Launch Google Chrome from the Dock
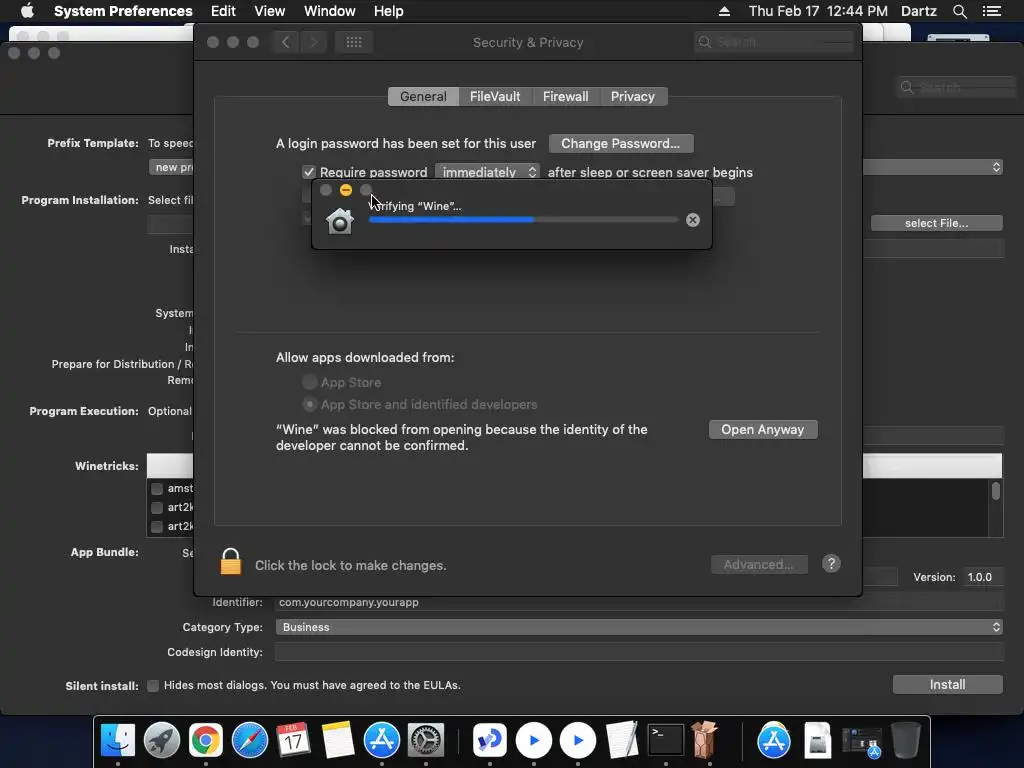 [x=206, y=740]
